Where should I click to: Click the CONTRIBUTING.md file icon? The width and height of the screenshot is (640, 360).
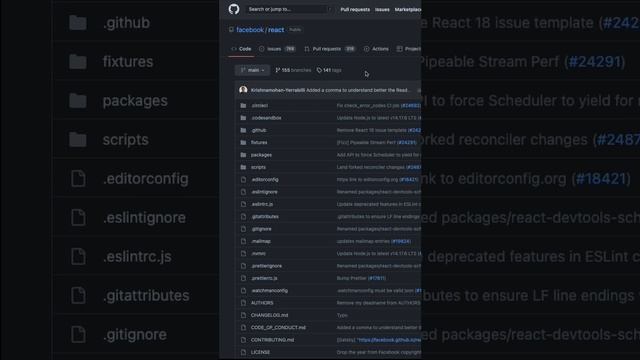pyautogui.click(x=243, y=340)
